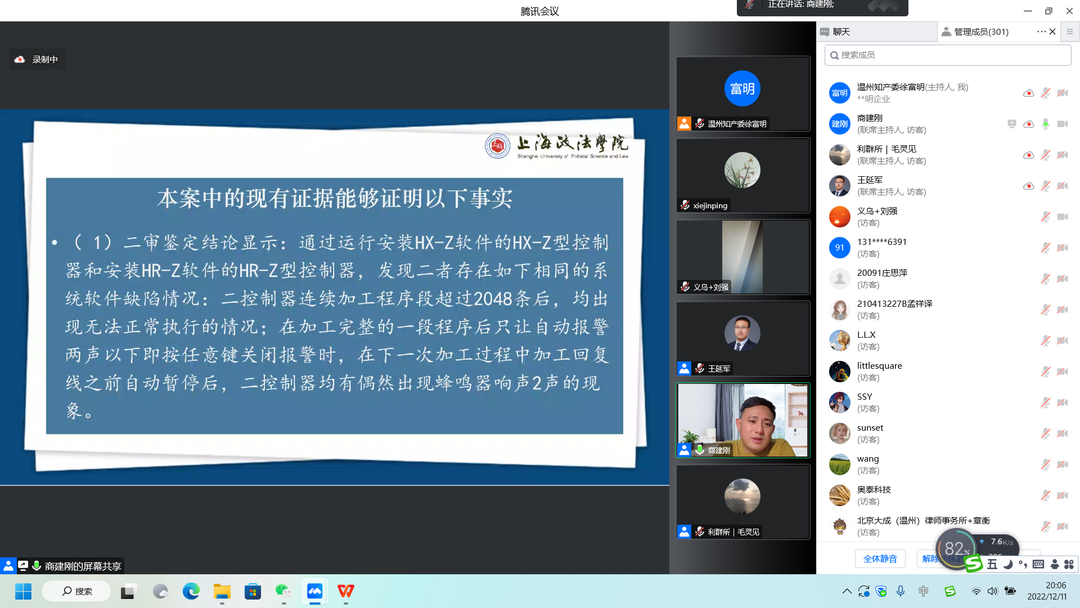Click recording cloud icon beside 利群所 | 毛灵见
Image resolution: width=1080 pixels, height=608 pixels.
coord(1028,155)
